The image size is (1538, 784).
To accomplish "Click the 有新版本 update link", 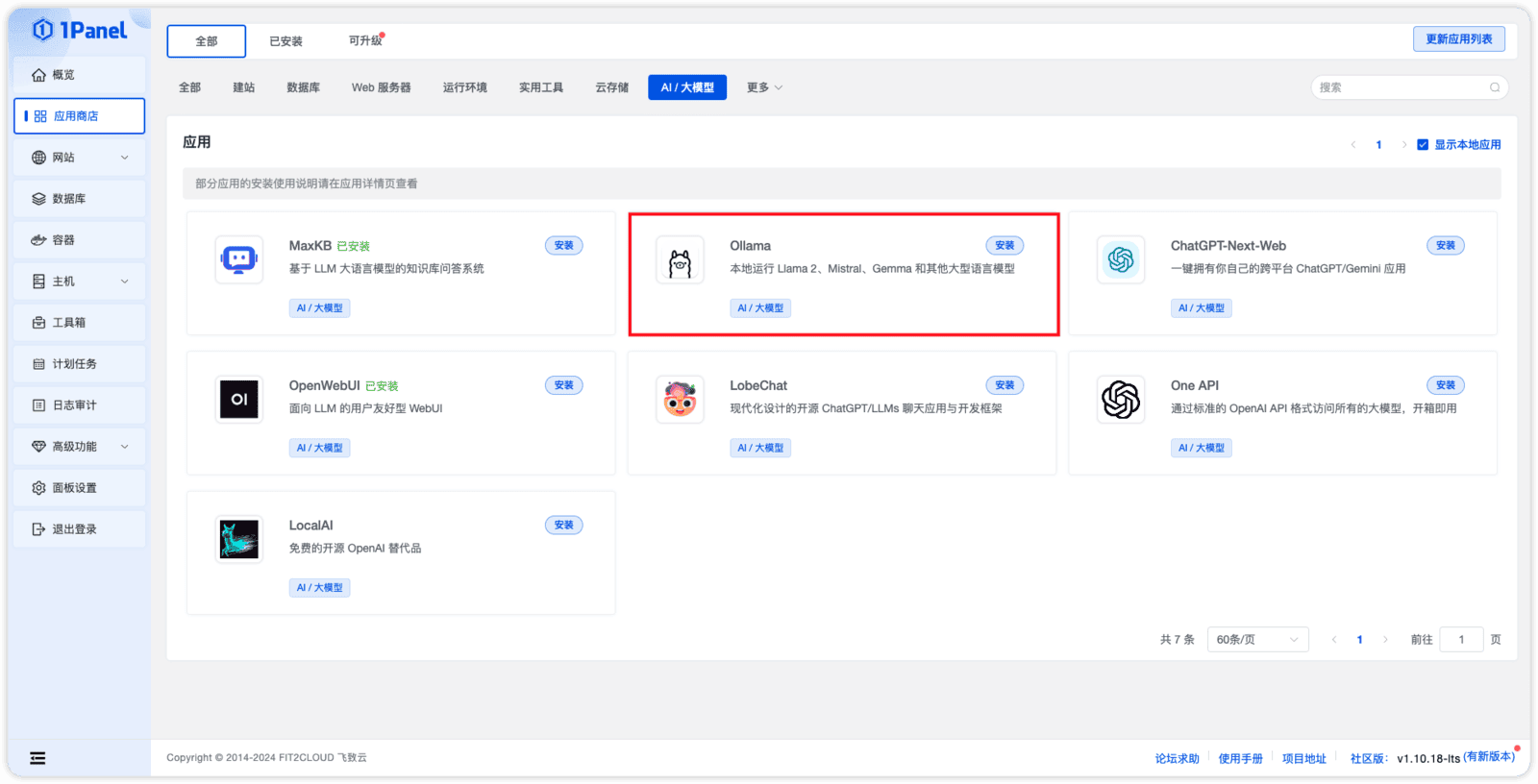I will 1489,757.
